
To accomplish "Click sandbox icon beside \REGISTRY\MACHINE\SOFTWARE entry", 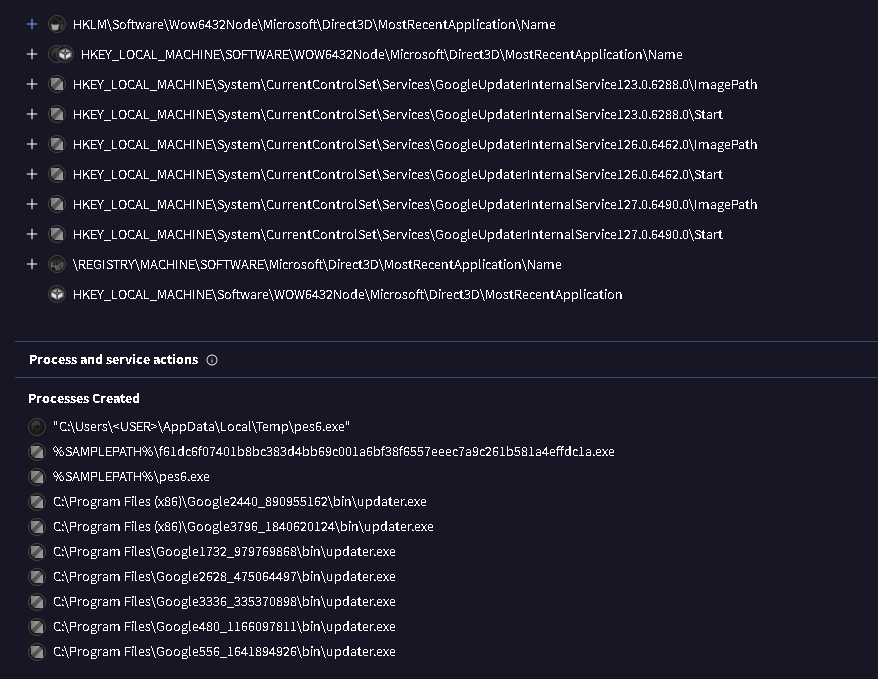I will 57,265.
